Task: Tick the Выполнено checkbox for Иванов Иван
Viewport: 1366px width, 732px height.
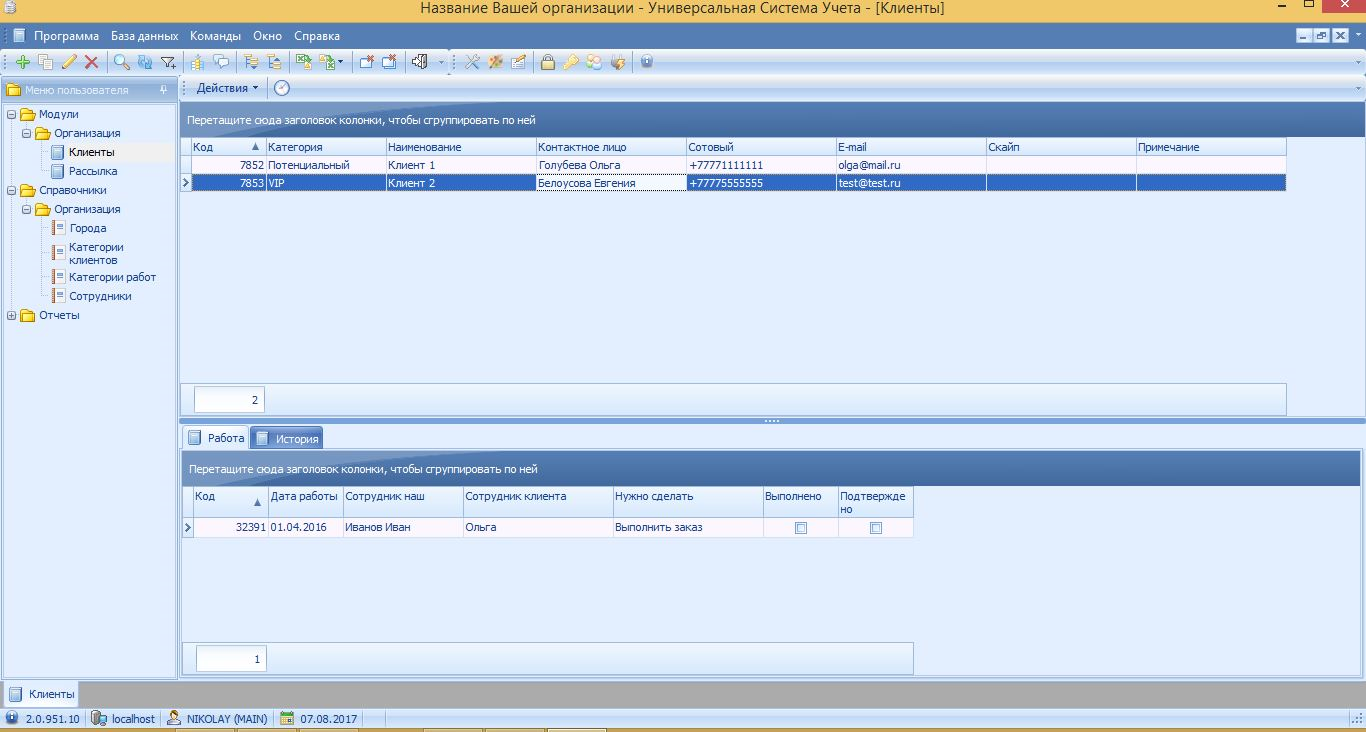Action: pyautogui.click(x=801, y=528)
